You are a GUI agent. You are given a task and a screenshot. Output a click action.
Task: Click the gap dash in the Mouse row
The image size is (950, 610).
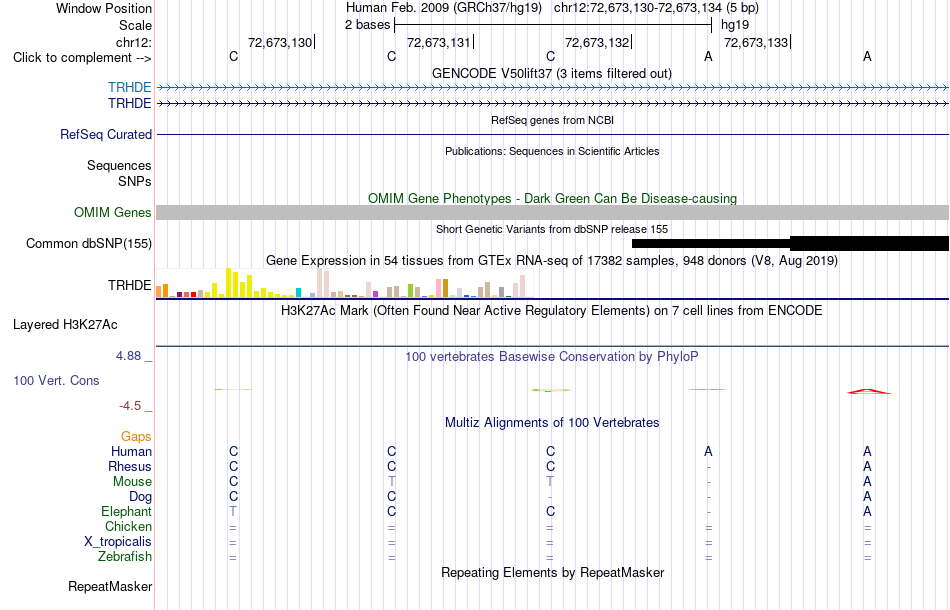tap(708, 482)
